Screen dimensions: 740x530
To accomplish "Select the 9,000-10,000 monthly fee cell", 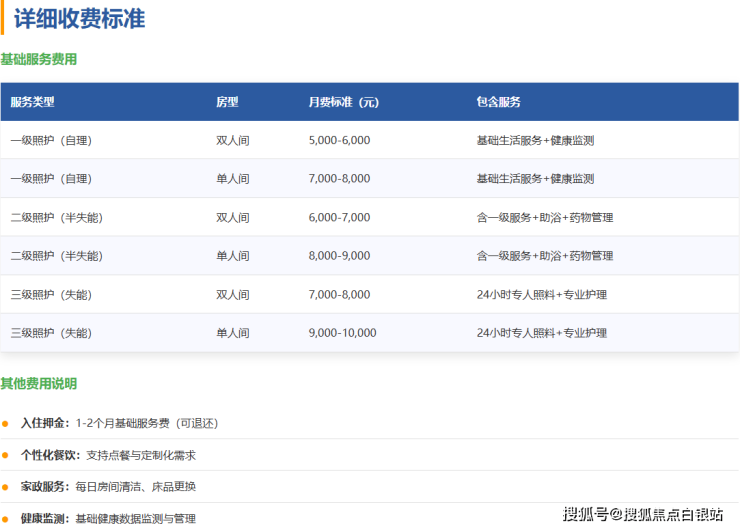I will pyautogui.click(x=342, y=333).
